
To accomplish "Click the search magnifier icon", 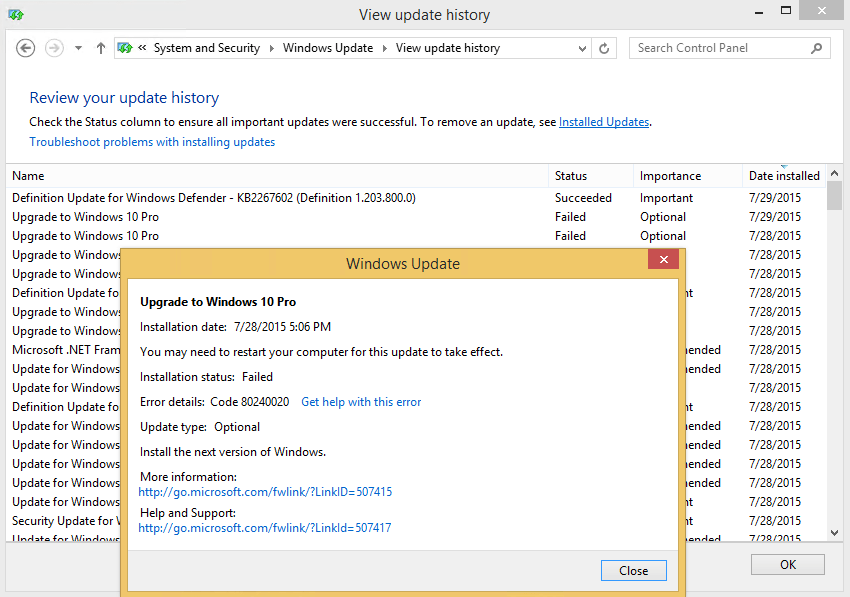I will tap(816, 48).
